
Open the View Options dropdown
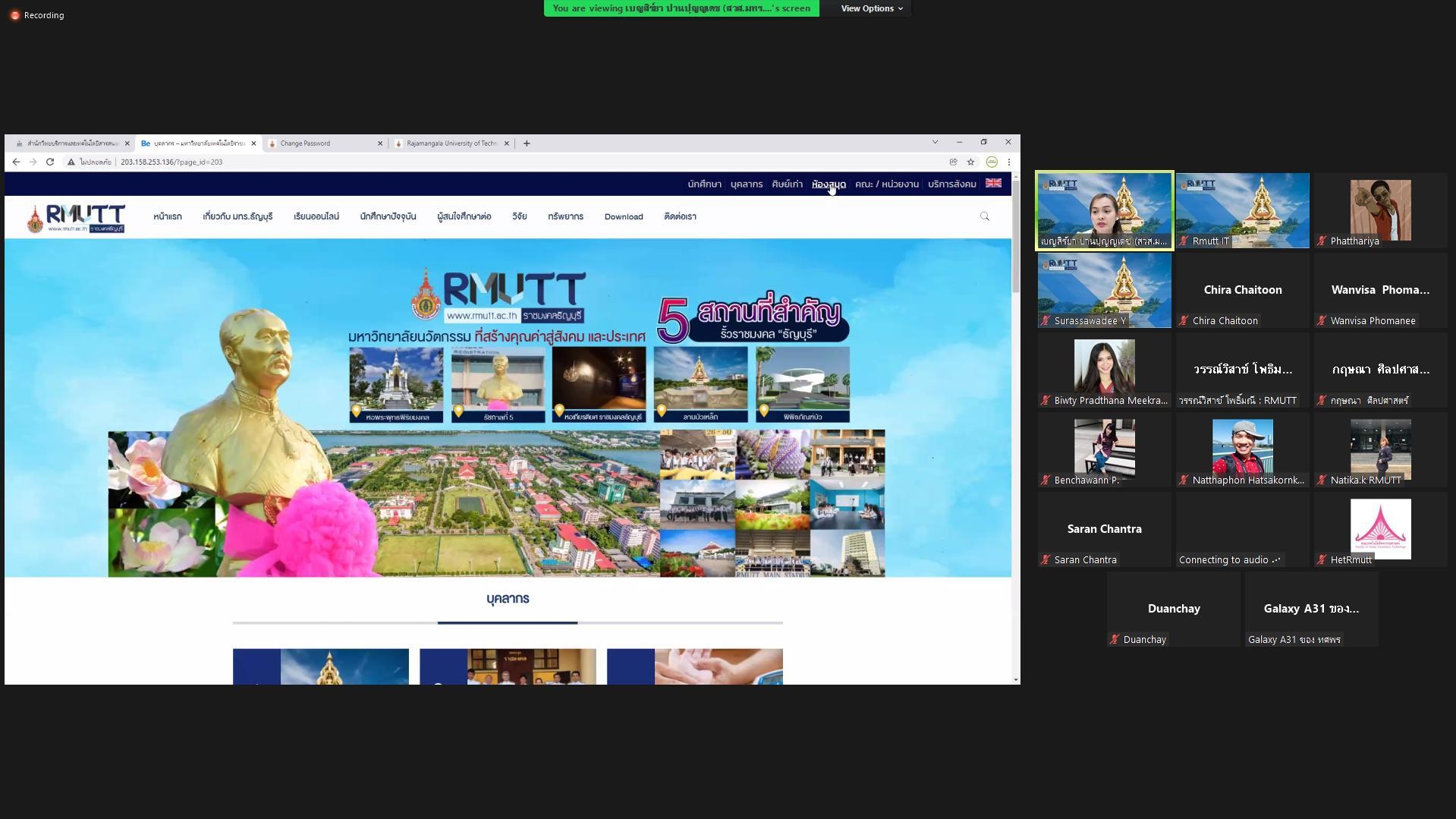872,8
